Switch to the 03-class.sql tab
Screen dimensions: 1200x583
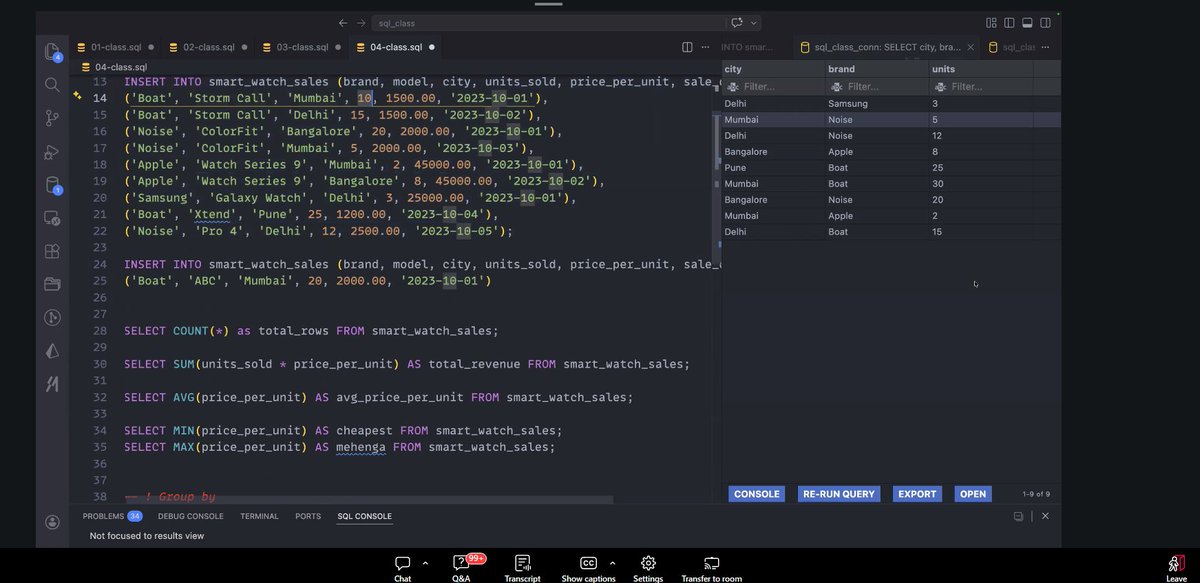coord(302,47)
